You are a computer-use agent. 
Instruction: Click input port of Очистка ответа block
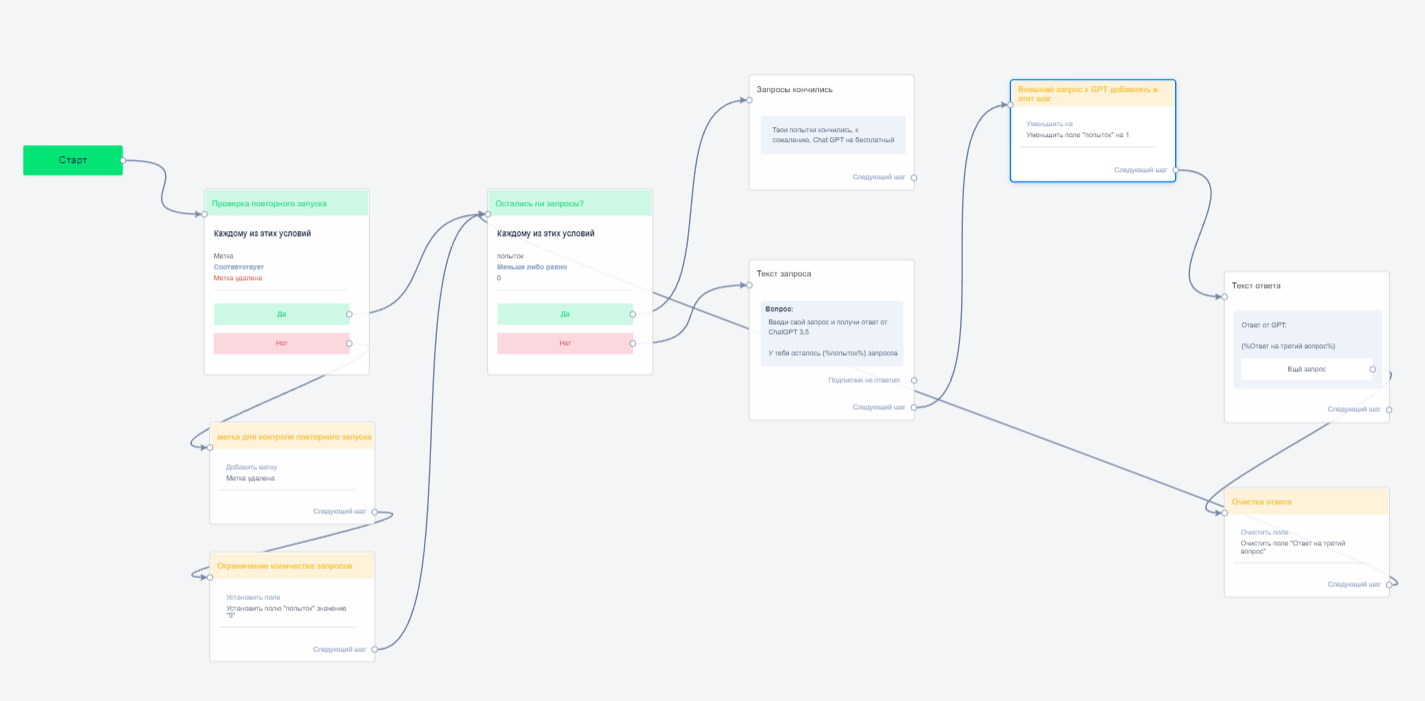pyautogui.click(x=1224, y=512)
